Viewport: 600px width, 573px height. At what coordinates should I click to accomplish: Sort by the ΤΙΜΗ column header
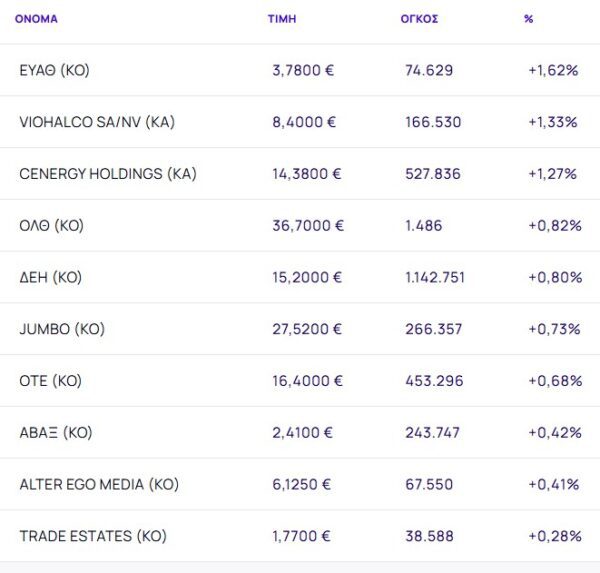tap(282, 19)
